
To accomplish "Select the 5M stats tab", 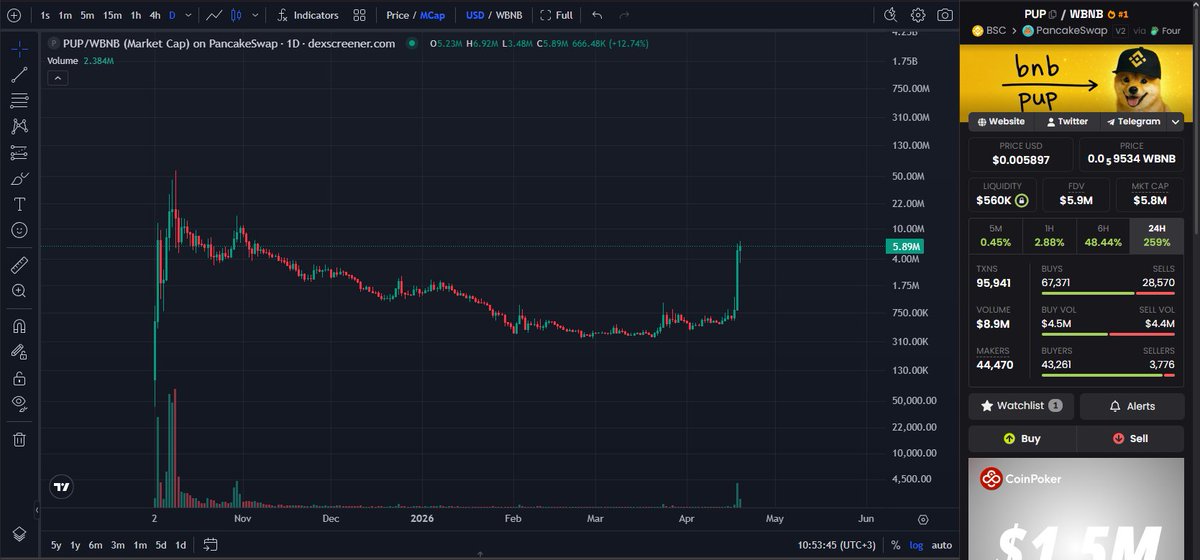I will 995,234.
